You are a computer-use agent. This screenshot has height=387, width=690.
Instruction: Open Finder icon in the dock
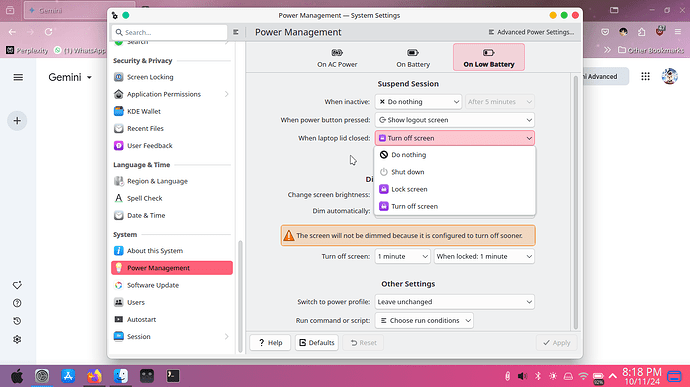pos(121,376)
